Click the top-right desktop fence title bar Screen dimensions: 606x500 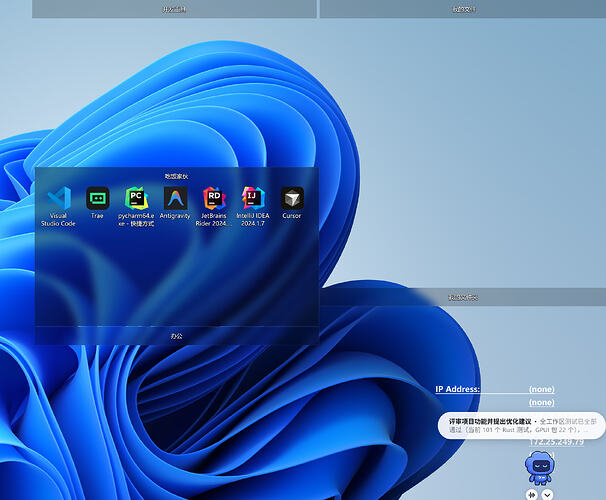coord(463,9)
